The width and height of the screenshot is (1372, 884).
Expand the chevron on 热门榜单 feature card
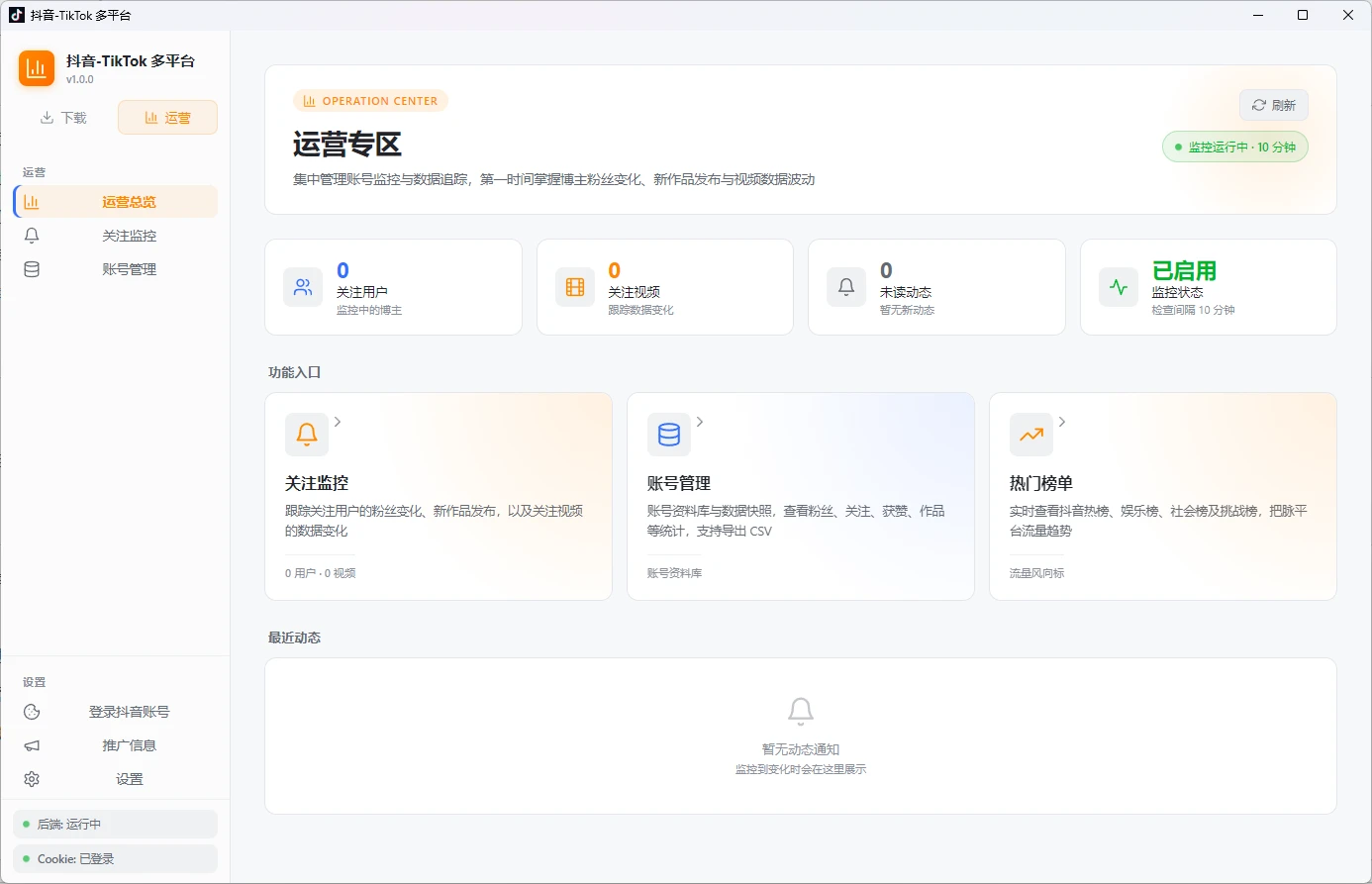click(x=1062, y=422)
